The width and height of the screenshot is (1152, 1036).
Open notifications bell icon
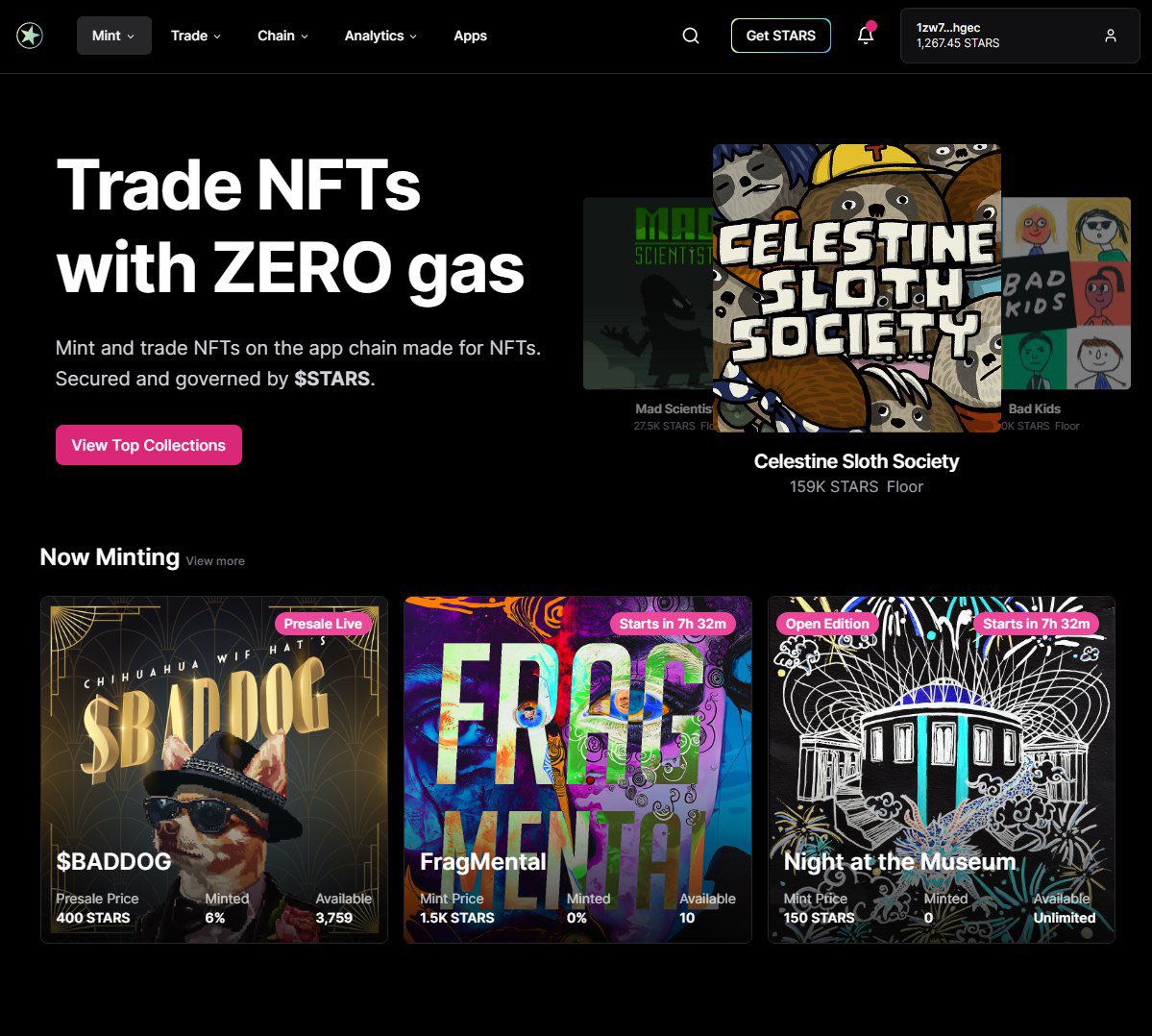pos(866,35)
